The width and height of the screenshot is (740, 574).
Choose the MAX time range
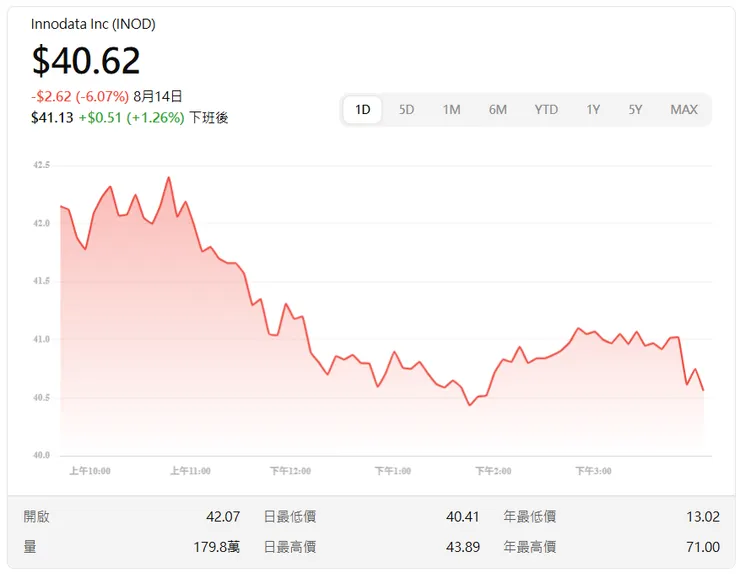tap(684, 110)
